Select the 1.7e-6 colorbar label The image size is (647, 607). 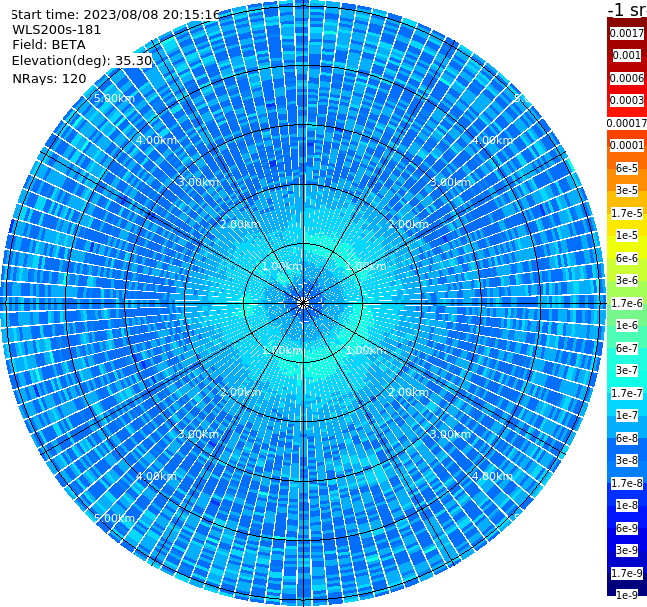click(627, 303)
